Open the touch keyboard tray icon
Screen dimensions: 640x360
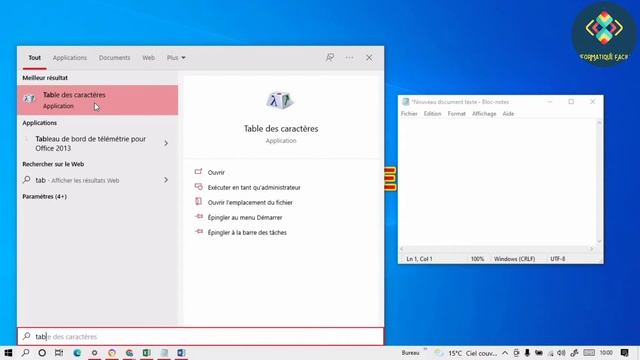pyautogui.click(x=589, y=353)
